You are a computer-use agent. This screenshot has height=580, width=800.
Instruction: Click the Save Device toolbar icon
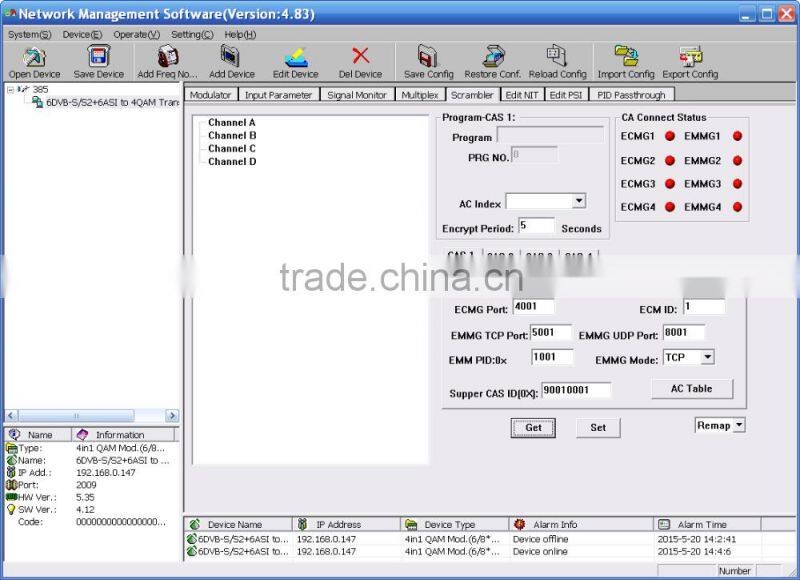pyautogui.click(x=98, y=57)
